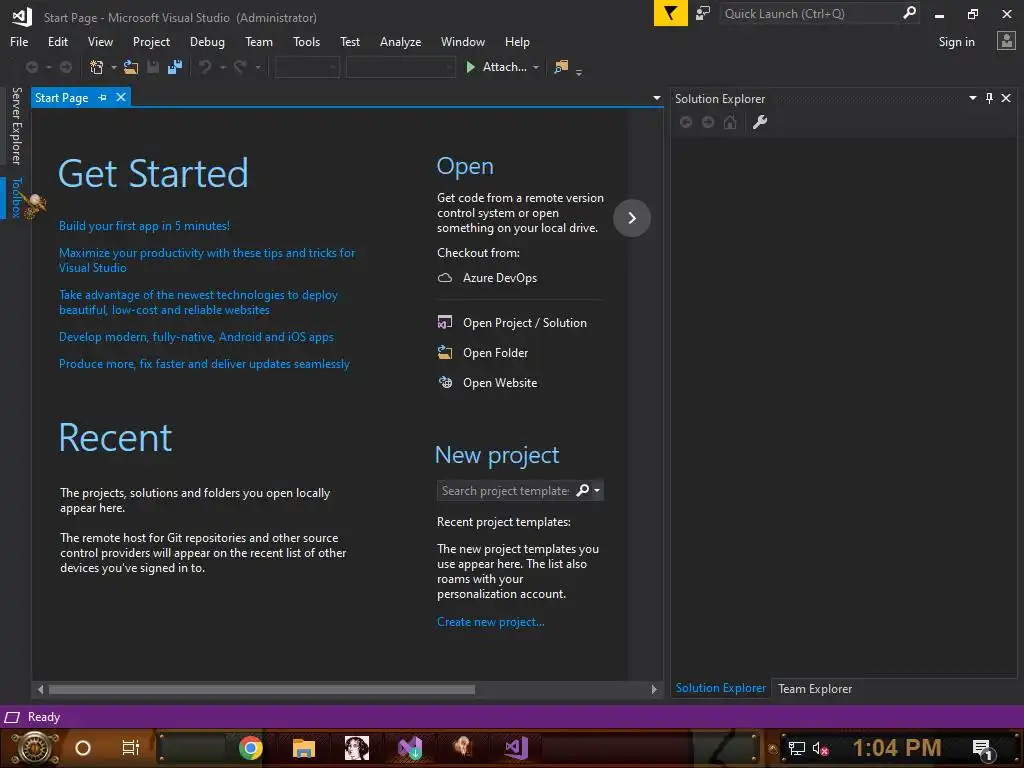Click the Open File toolbar icon

131,67
